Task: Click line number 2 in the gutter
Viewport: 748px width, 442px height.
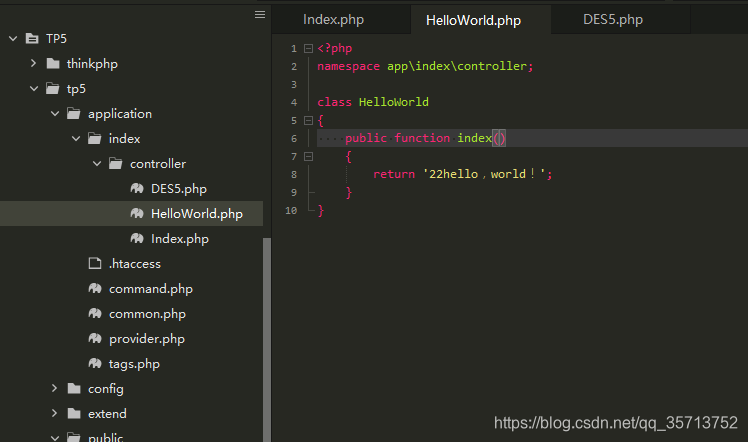Action: (x=294, y=67)
